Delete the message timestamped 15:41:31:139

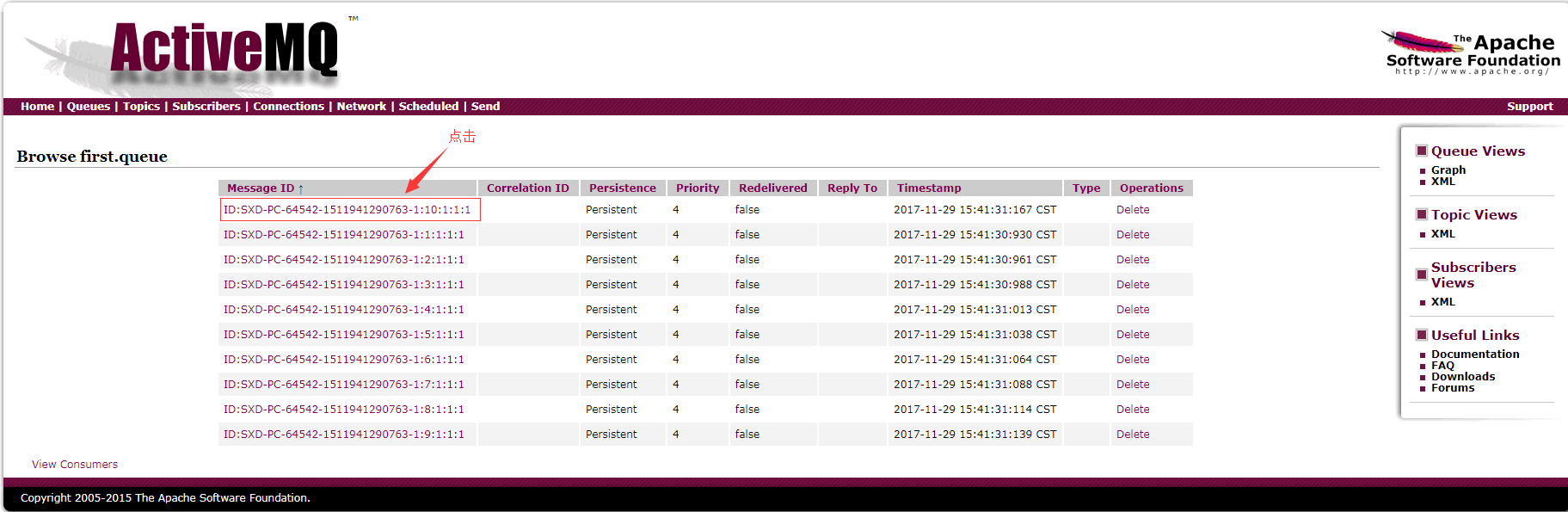tap(1133, 434)
